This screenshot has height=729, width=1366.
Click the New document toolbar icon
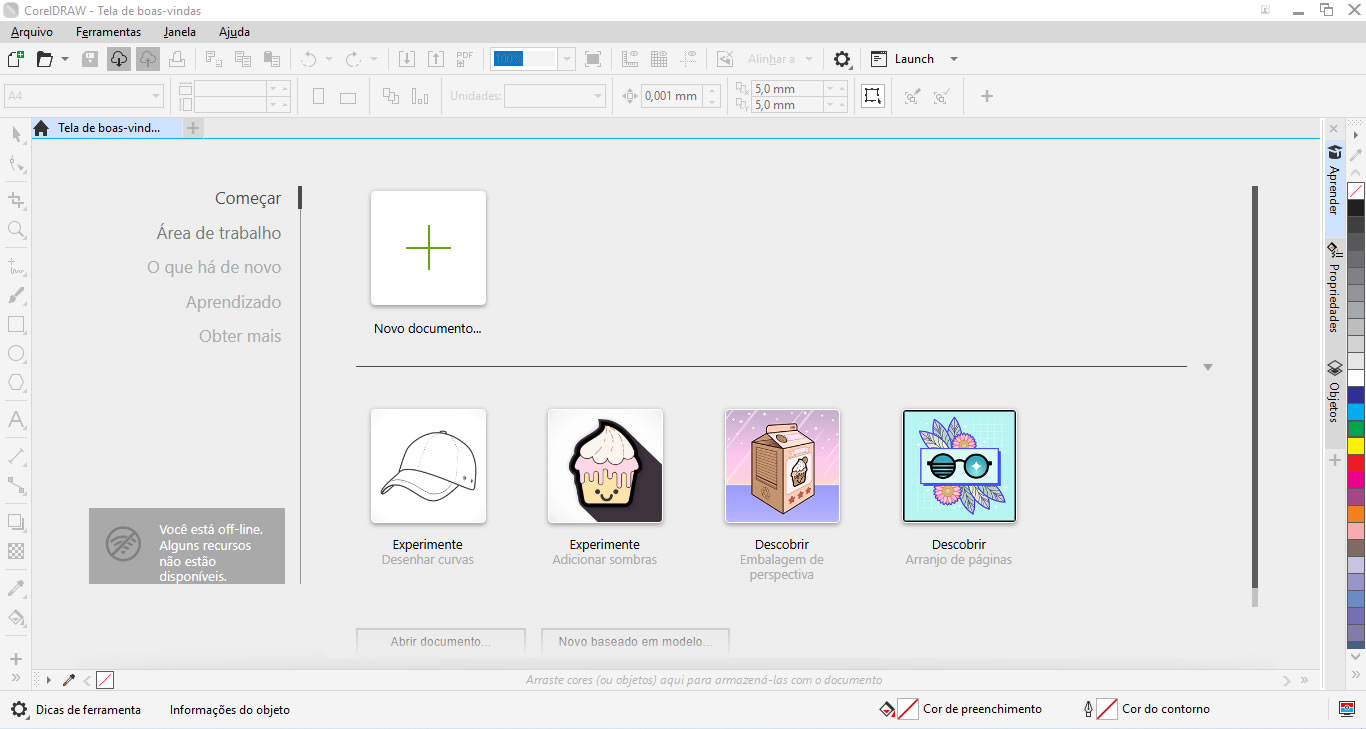coord(15,59)
